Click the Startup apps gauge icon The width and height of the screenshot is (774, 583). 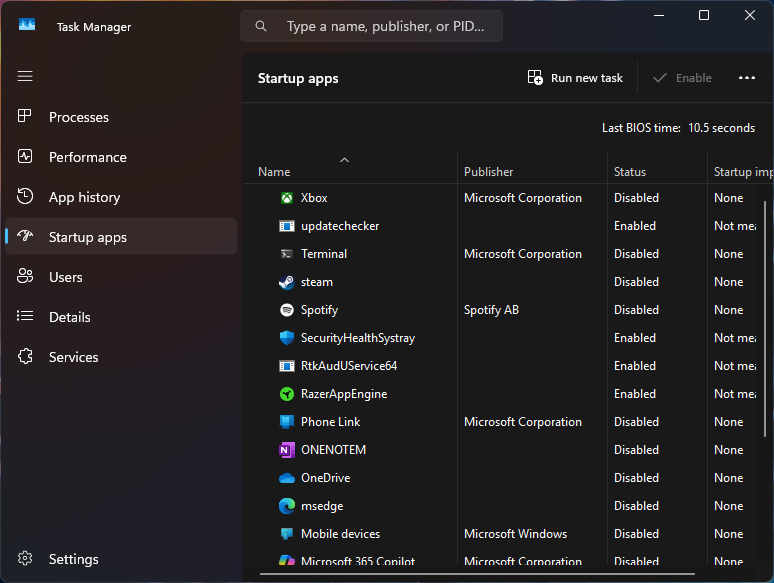tap(25, 236)
